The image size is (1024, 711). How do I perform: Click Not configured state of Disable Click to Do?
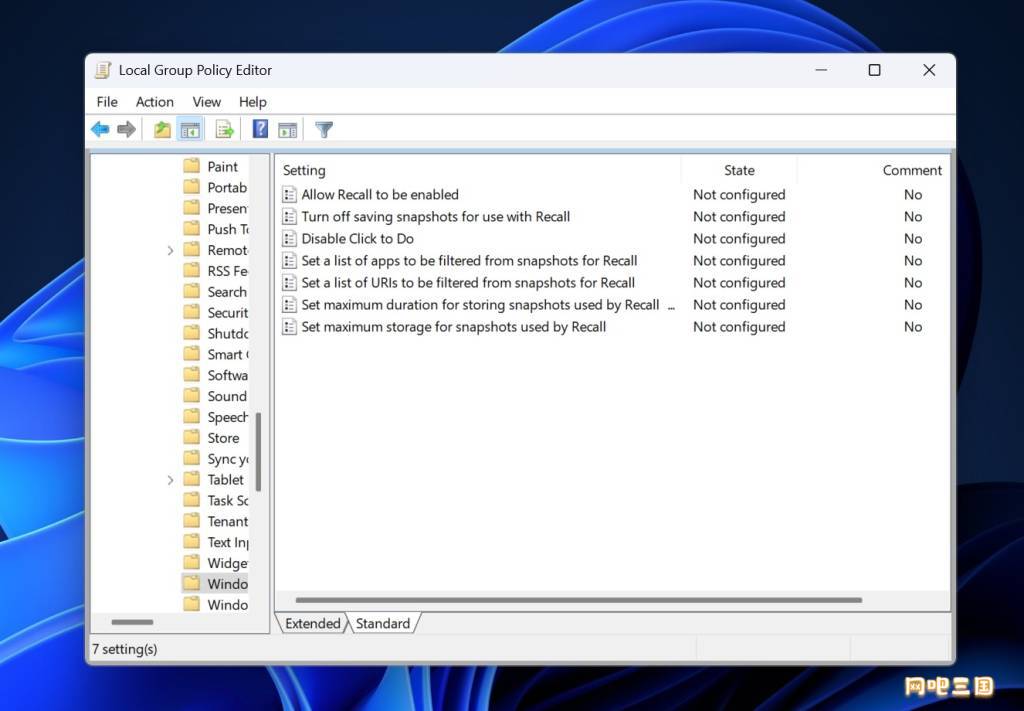739,239
